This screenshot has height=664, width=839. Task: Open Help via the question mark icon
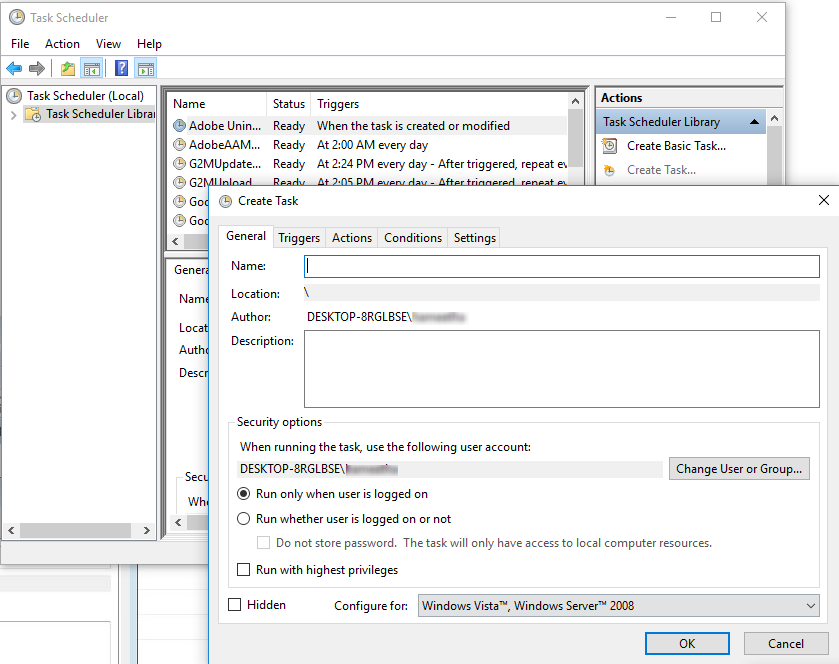click(121, 69)
